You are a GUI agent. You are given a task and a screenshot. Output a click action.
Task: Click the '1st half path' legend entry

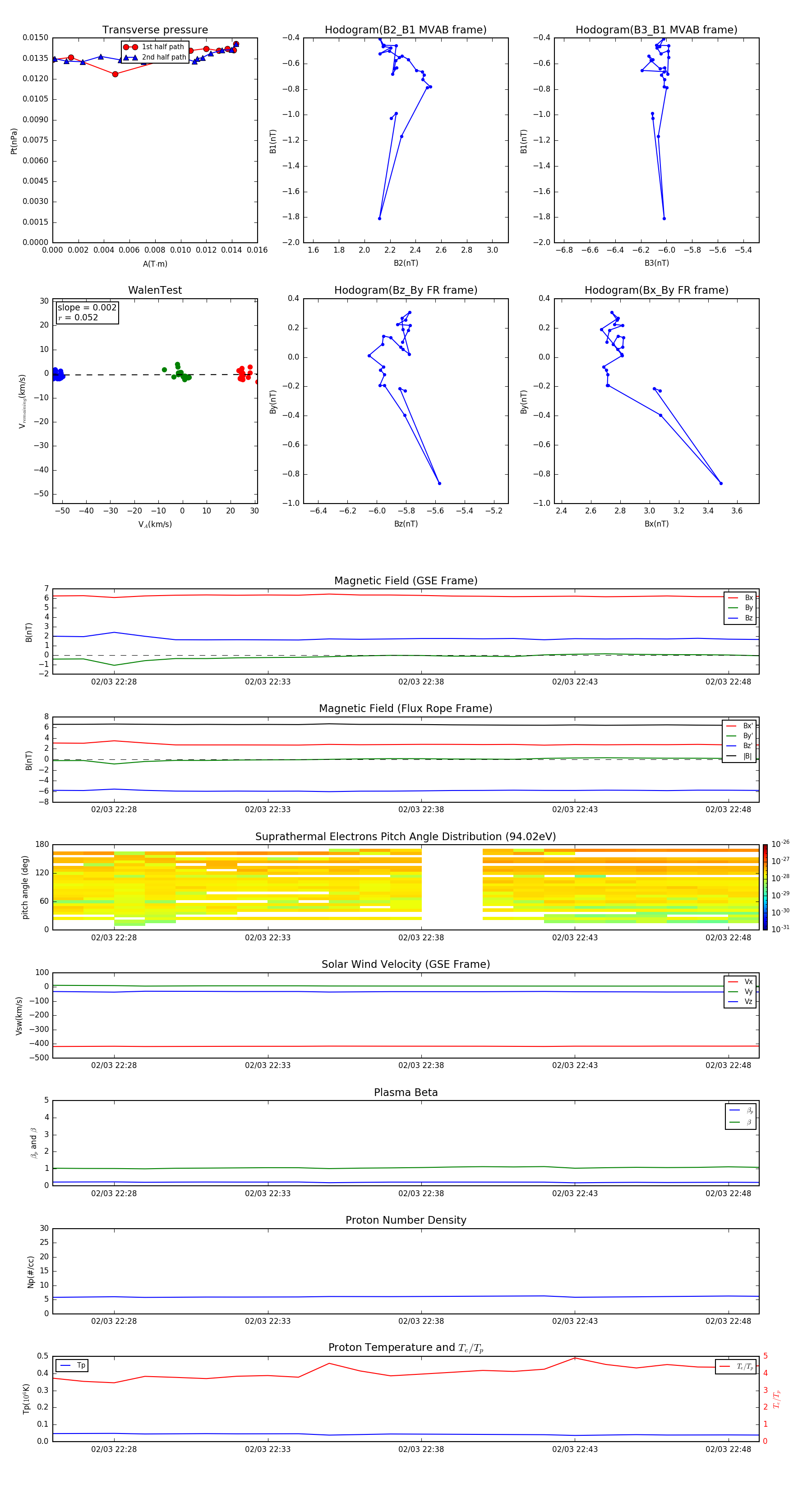click(x=154, y=47)
